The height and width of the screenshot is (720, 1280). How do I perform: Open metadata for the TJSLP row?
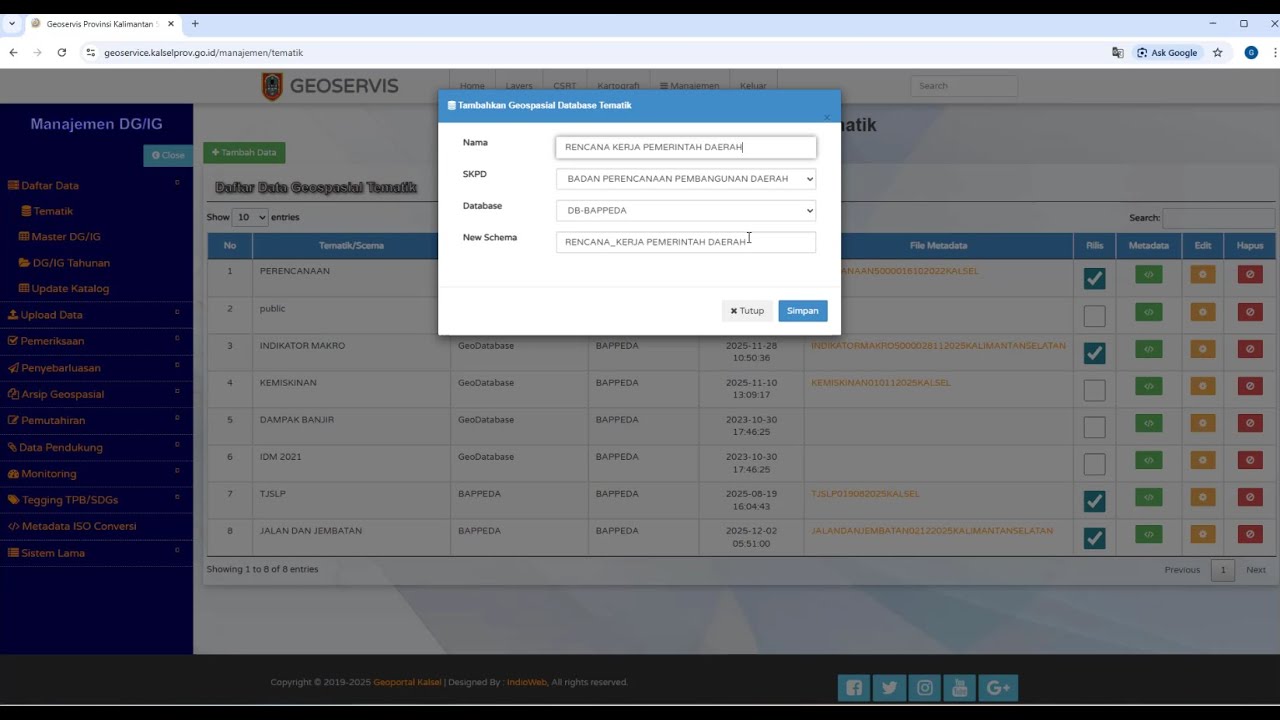[x=1148, y=497]
